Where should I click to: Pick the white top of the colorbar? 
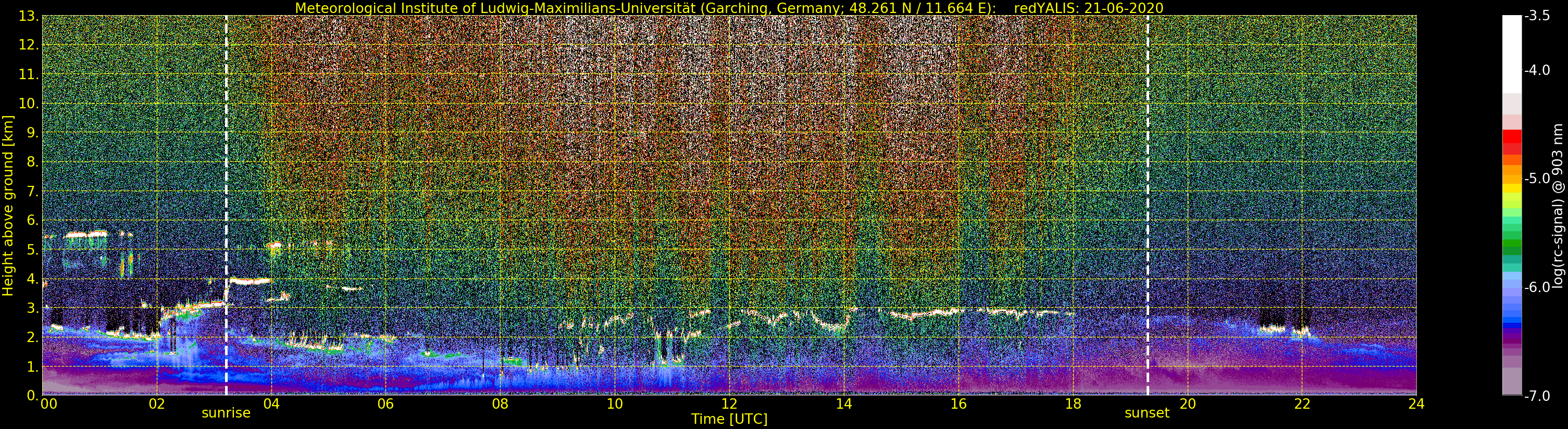[x=1512, y=54]
